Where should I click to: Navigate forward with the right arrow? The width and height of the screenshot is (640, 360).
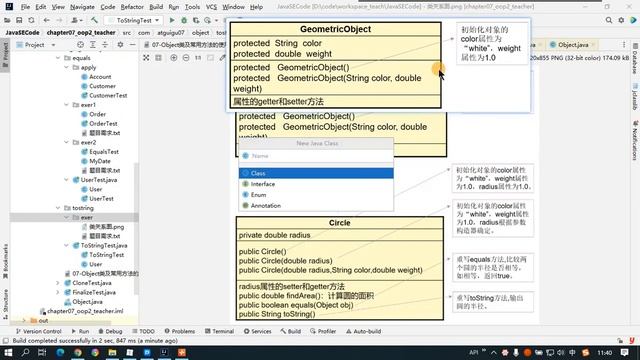pyautogui.click(x=59, y=20)
